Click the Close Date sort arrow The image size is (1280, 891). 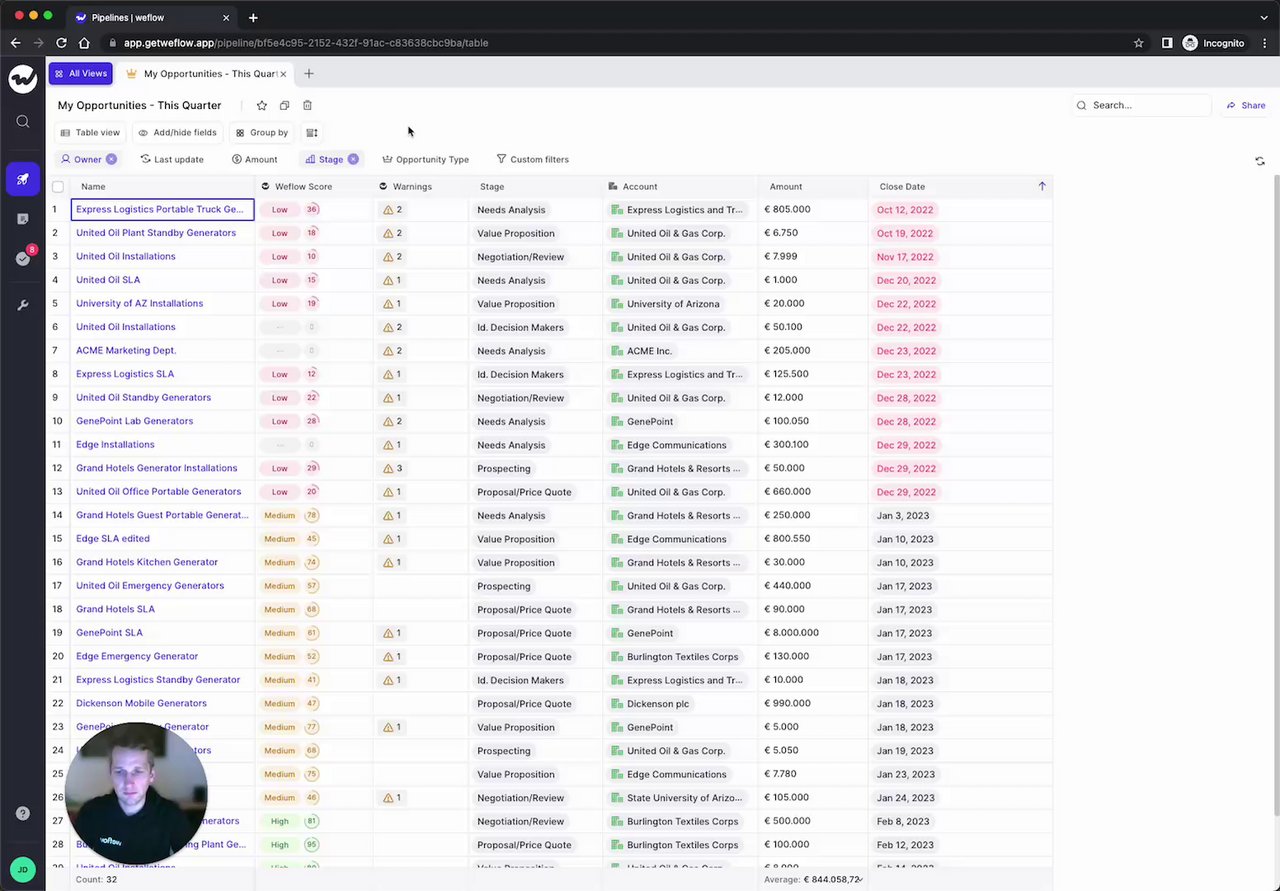click(1042, 186)
